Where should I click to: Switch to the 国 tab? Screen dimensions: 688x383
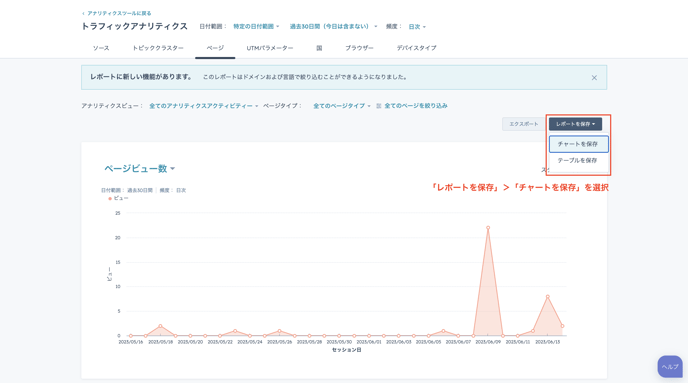click(319, 48)
